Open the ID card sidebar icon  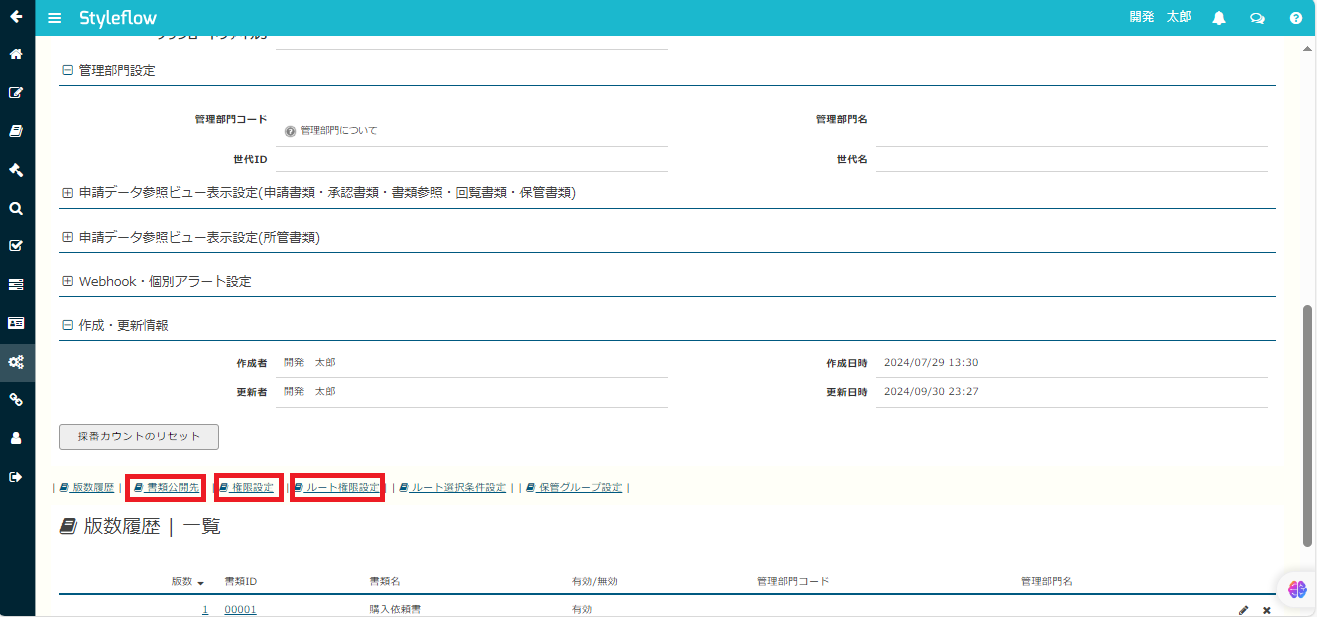click(16, 323)
